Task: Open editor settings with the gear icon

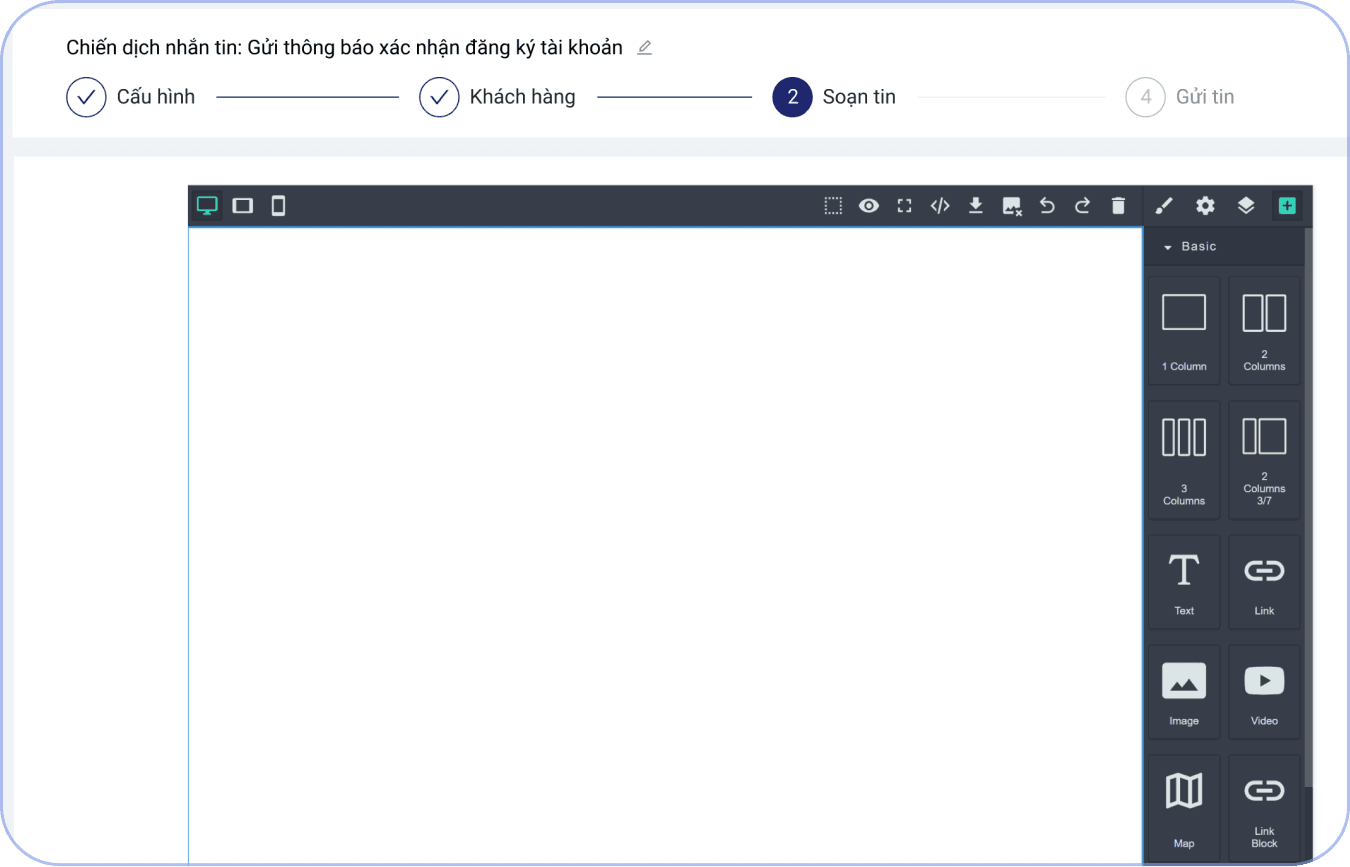Action: [1205, 205]
